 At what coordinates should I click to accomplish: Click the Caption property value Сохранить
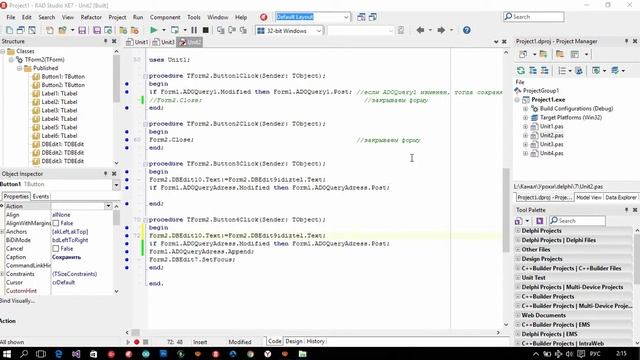[x=67, y=257]
